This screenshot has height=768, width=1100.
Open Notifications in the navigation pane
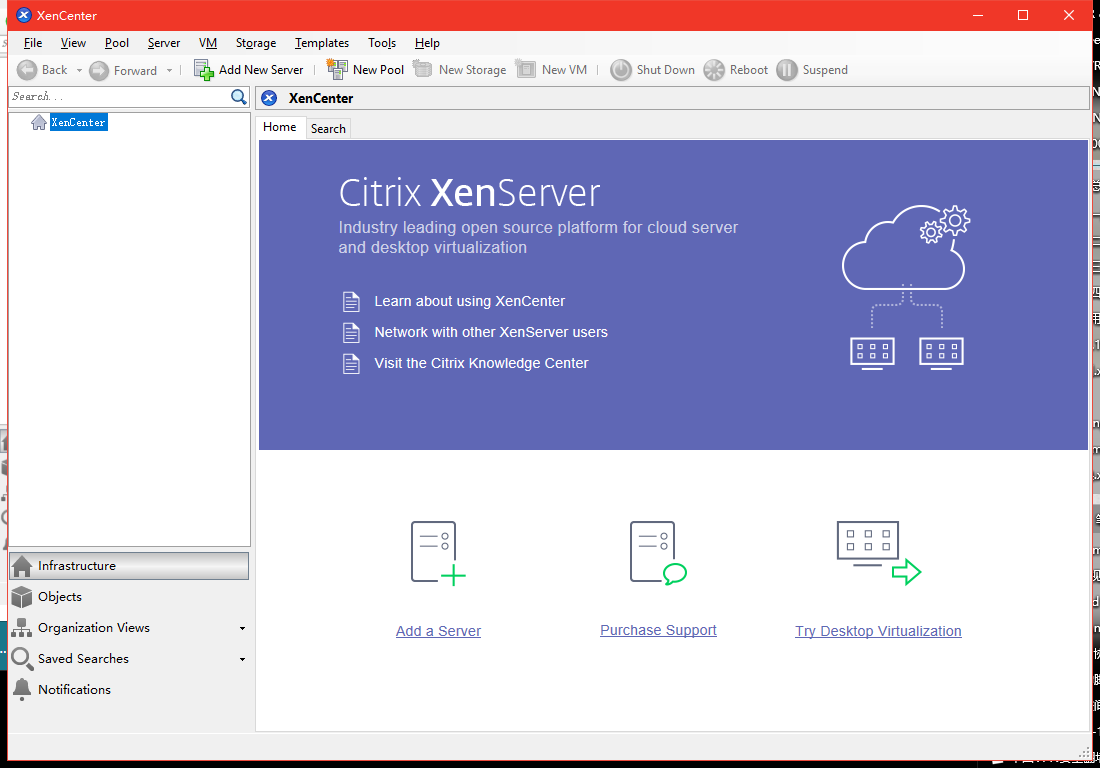coord(129,689)
